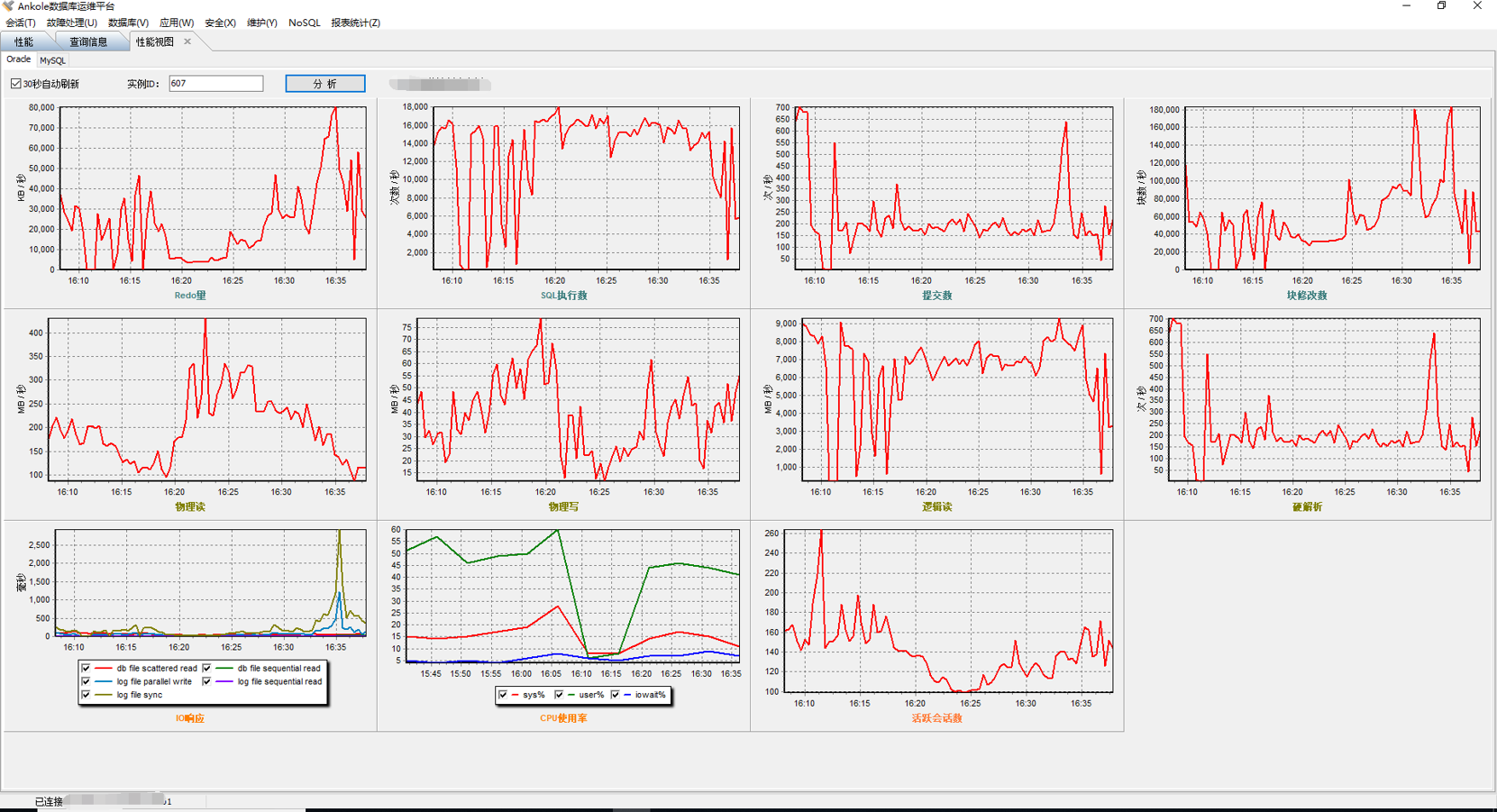This screenshot has width=1497, height=812.
Task: Toggle the 30秒自动刷新 checkbox
Action: (x=15, y=84)
